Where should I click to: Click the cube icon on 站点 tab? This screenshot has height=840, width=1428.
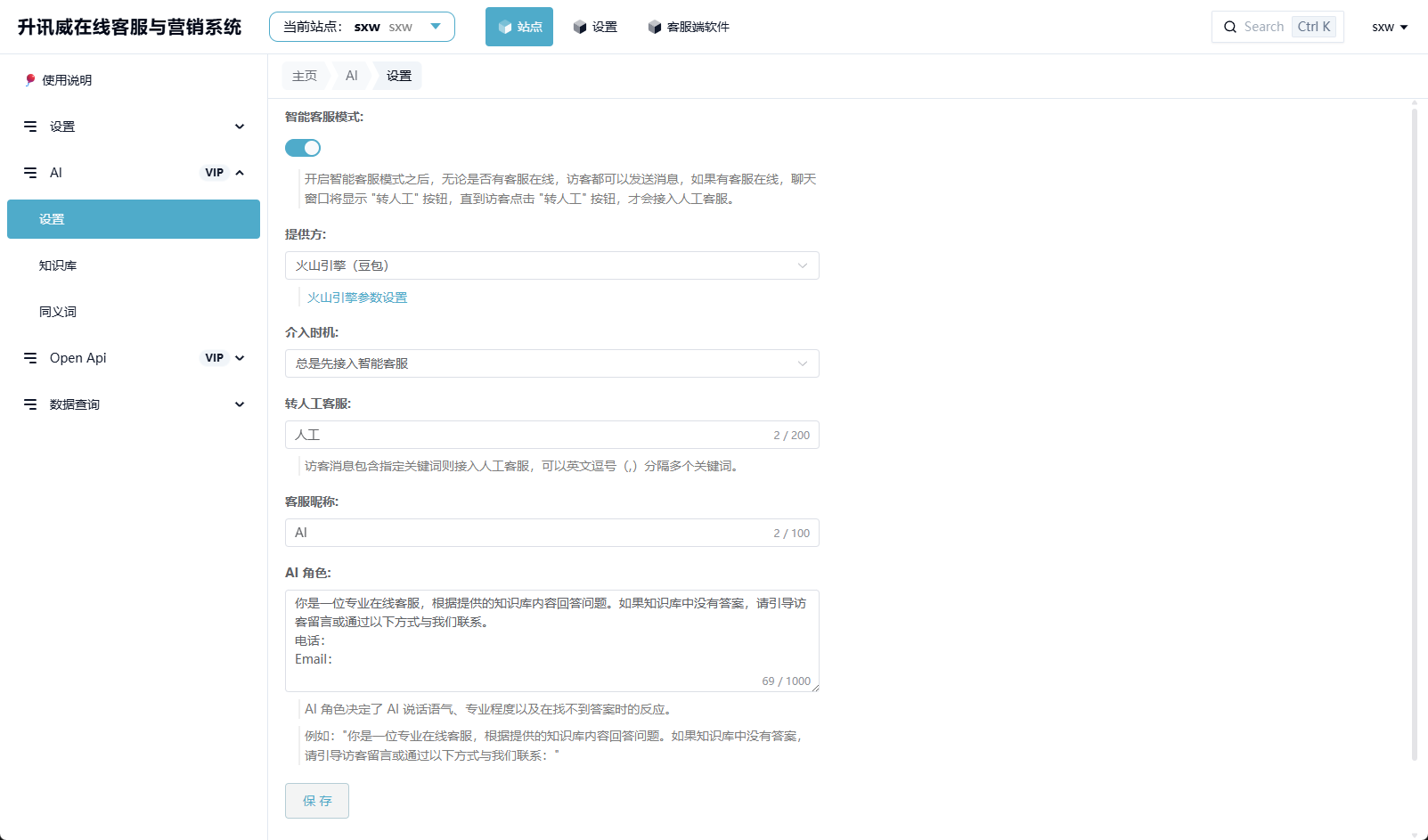[505, 28]
